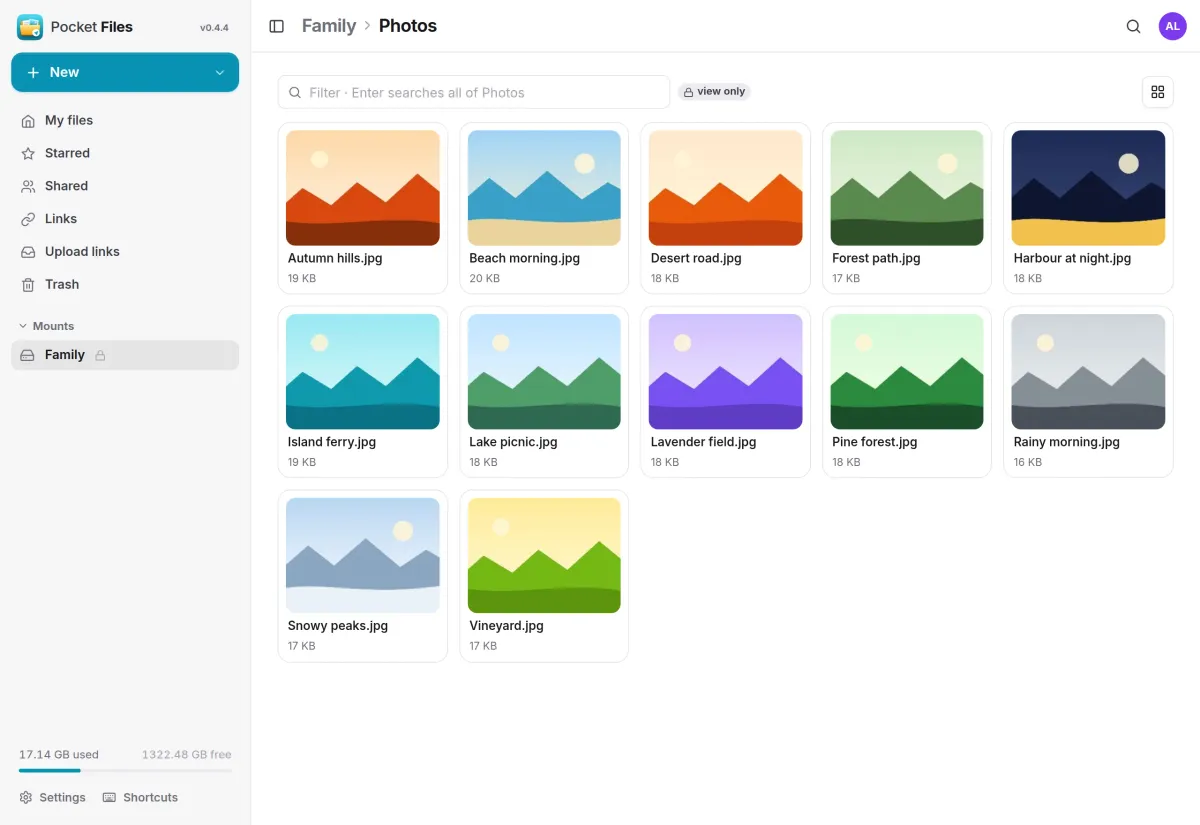This screenshot has width=1200, height=825.
Task: Open Upload links section
Action: coord(125,252)
